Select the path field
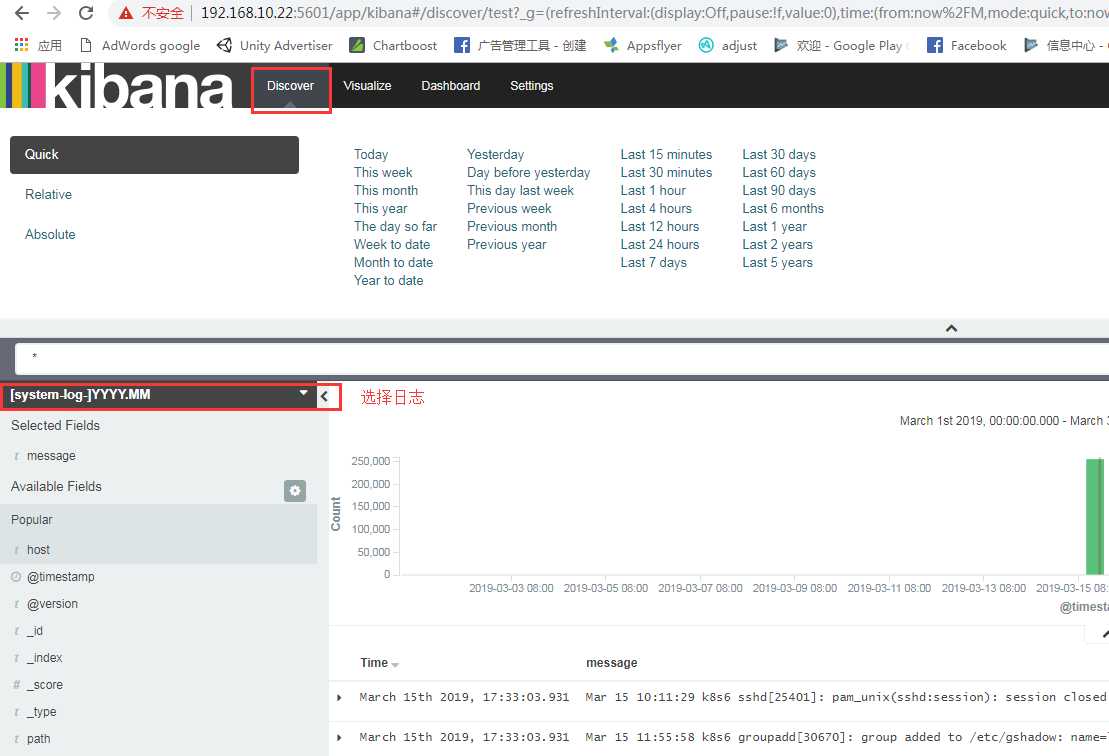Viewport: 1109px width, 756px height. click(x=38, y=739)
